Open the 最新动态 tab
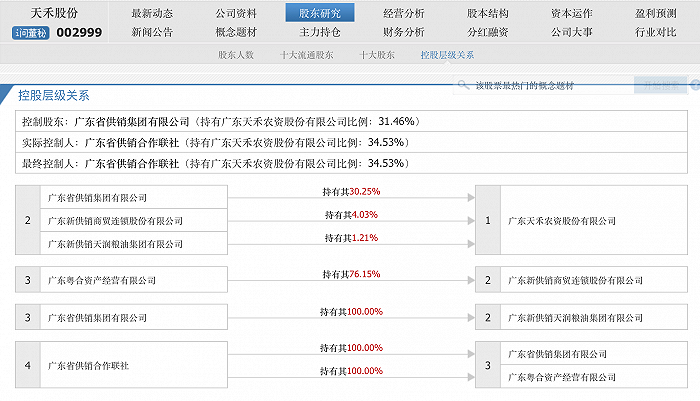 (x=152, y=13)
